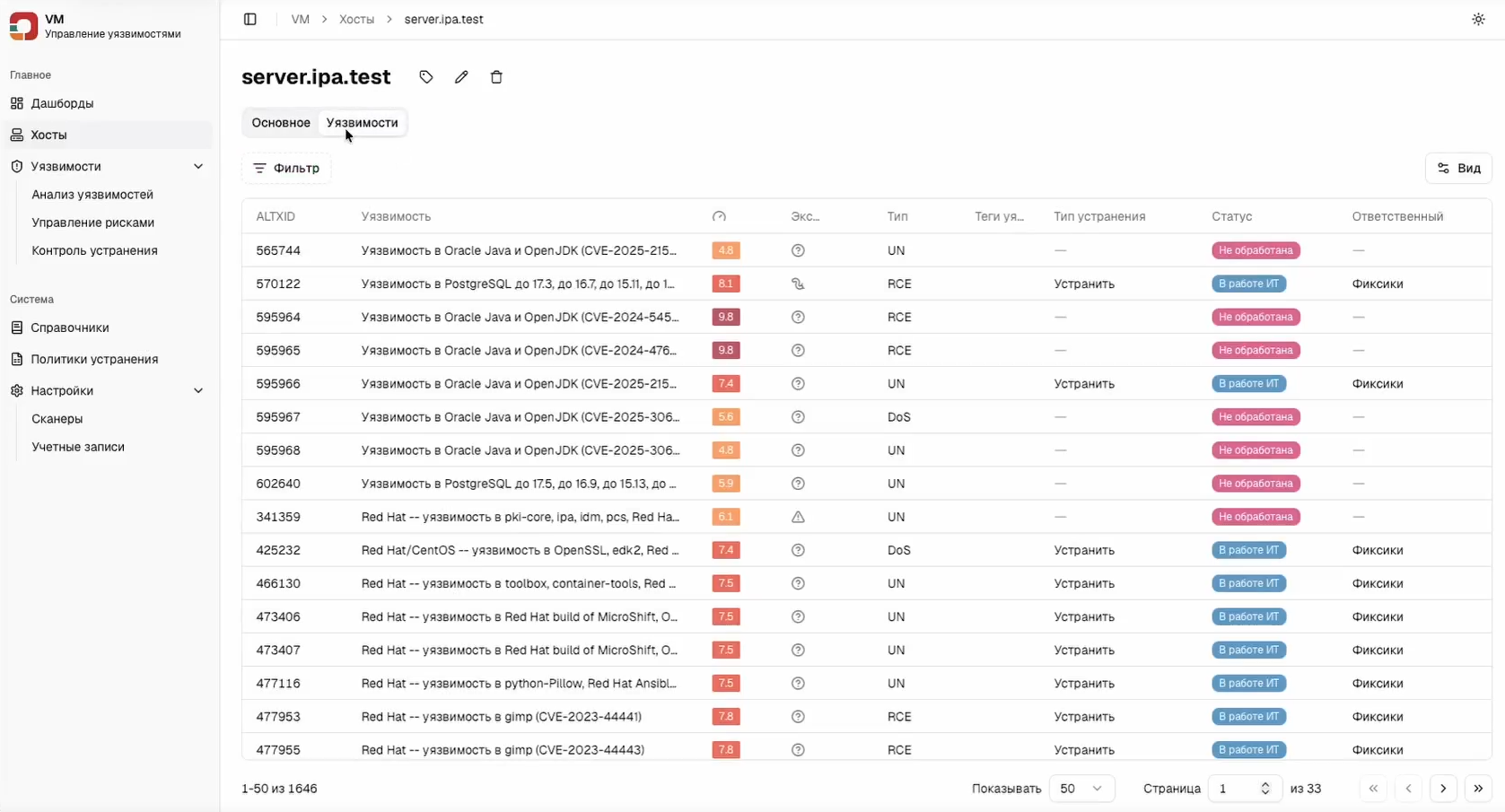Viewport: 1505px width, 812px height.
Task: Click the 9.8 severity badge in row 595964
Action: point(725,317)
